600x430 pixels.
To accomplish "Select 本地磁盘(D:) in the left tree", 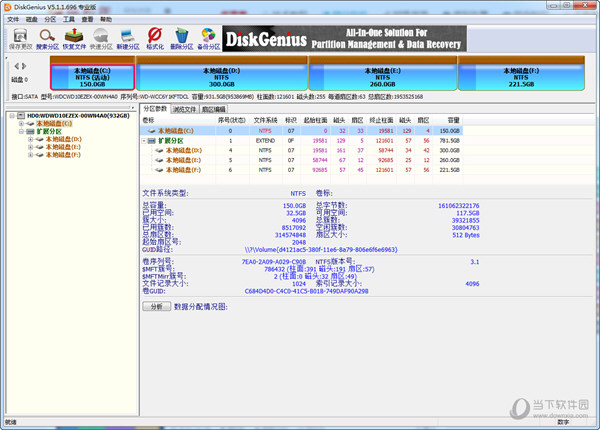I will [64, 139].
